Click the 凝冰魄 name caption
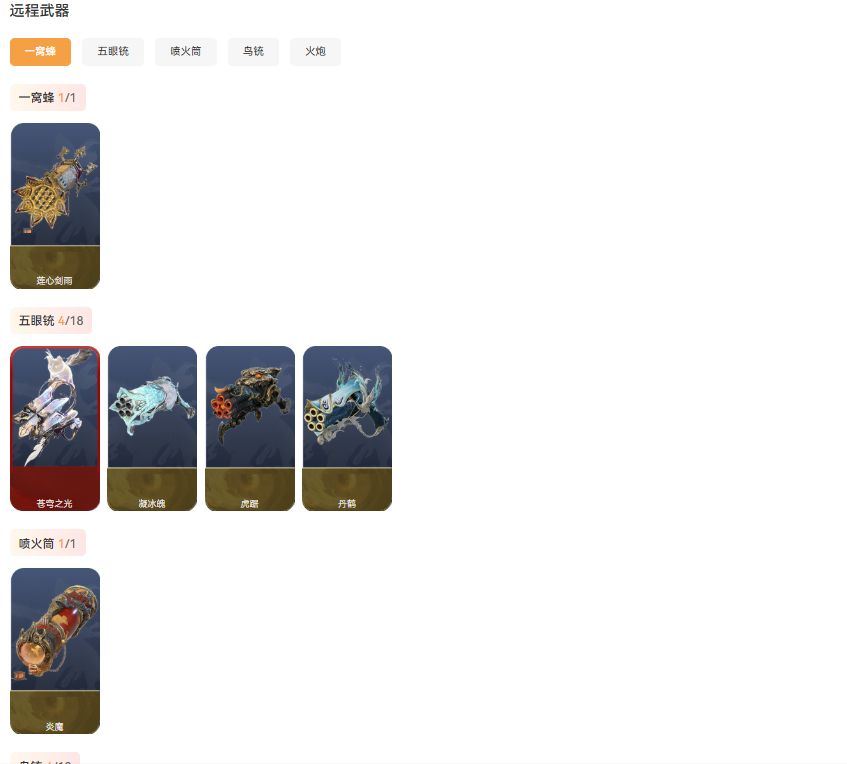This screenshot has width=847, height=764. (152, 504)
